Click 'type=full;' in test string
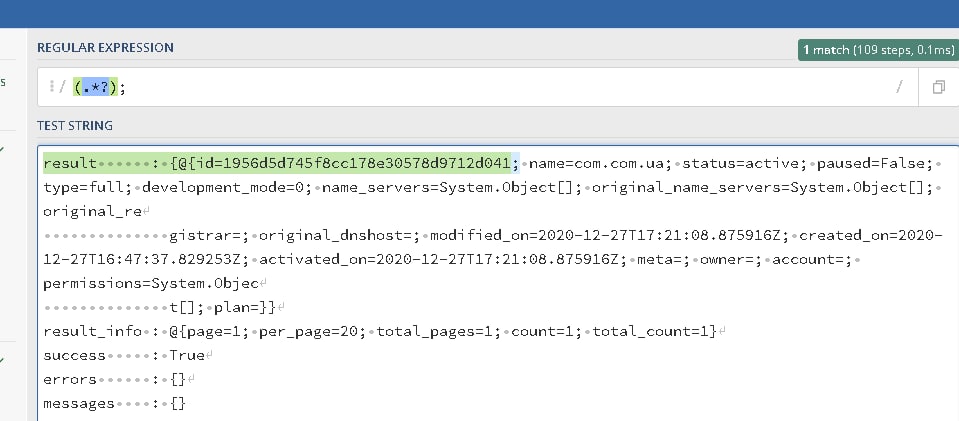Screen dimensions: 959x421 [x=88, y=187]
